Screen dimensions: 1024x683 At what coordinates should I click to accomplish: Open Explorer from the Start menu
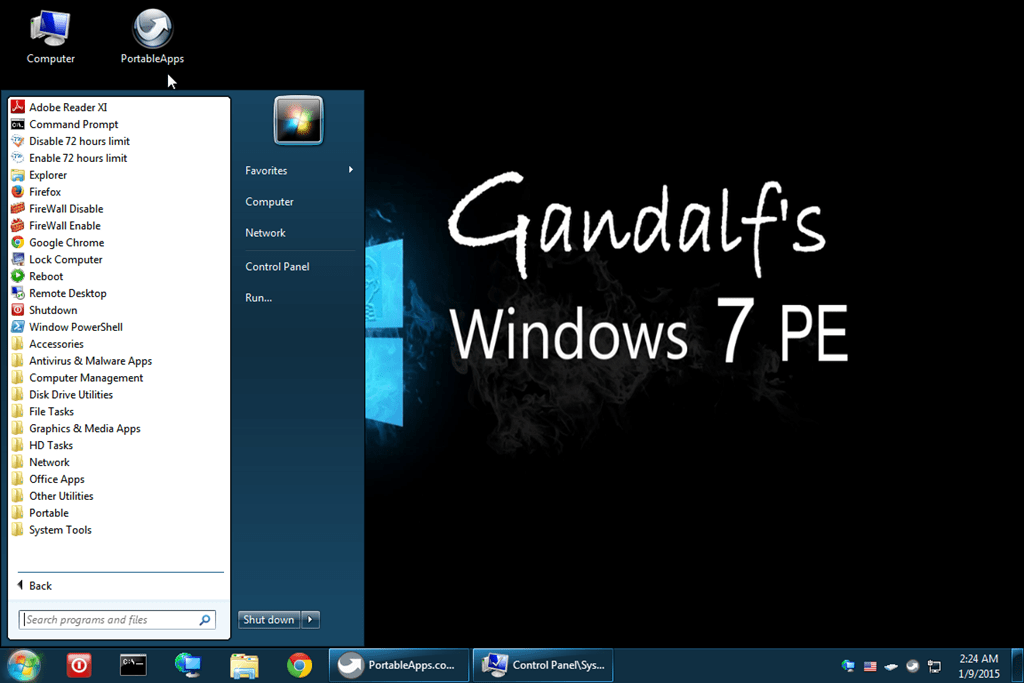(39, 175)
